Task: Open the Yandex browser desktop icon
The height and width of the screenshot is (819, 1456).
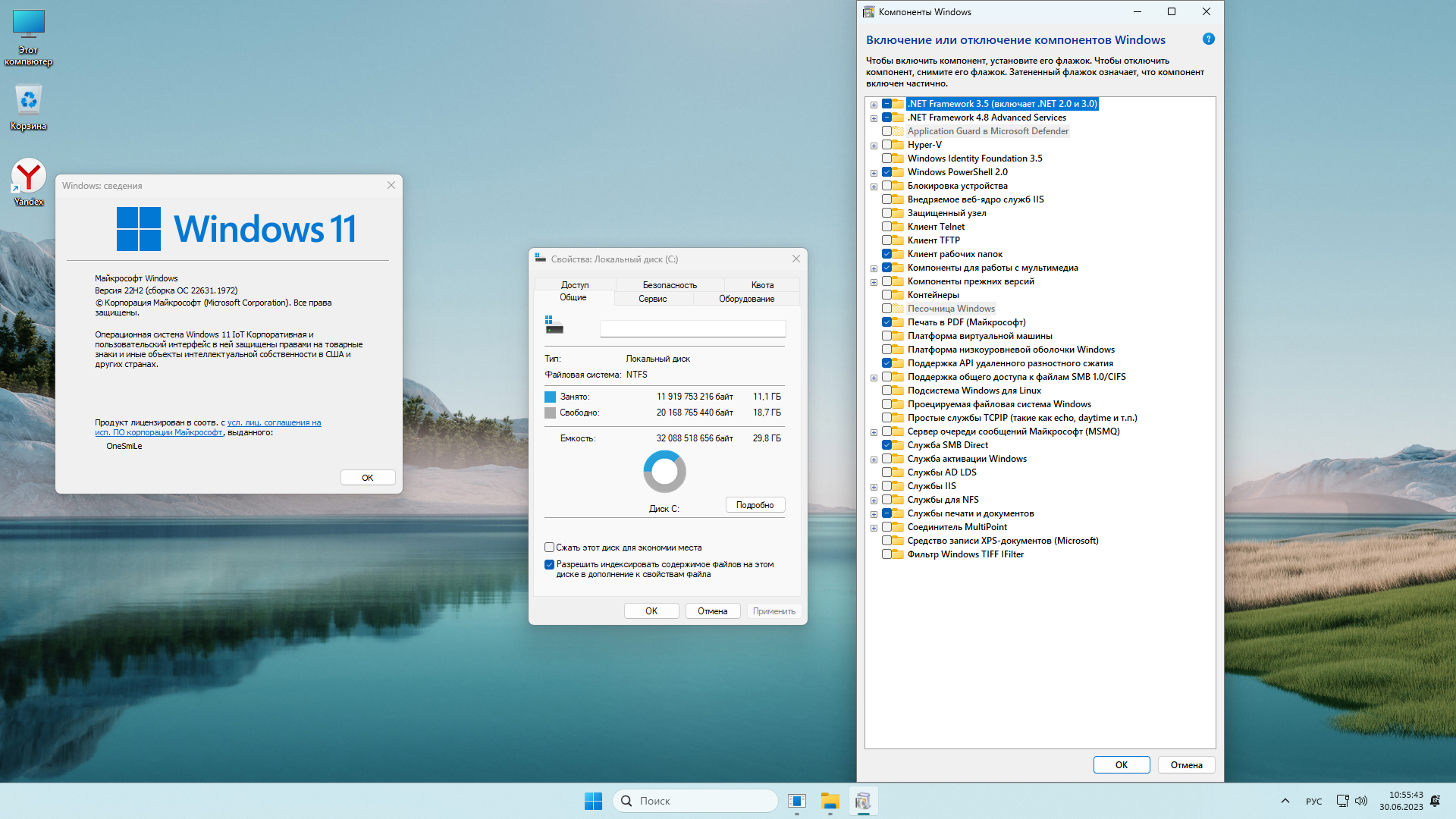Action: pyautogui.click(x=29, y=177)
